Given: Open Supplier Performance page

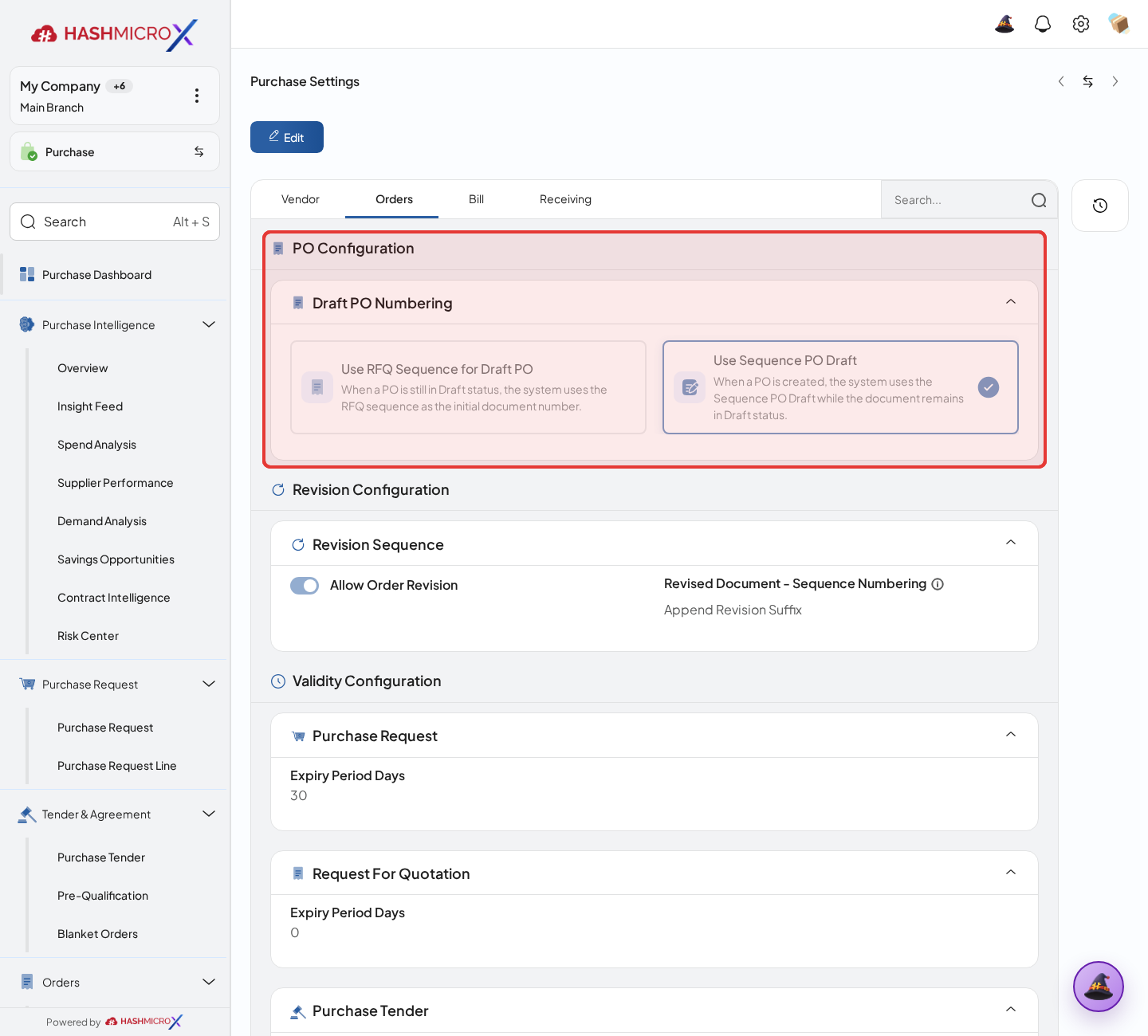Looking at the screenshot, I should click(115, 483).
